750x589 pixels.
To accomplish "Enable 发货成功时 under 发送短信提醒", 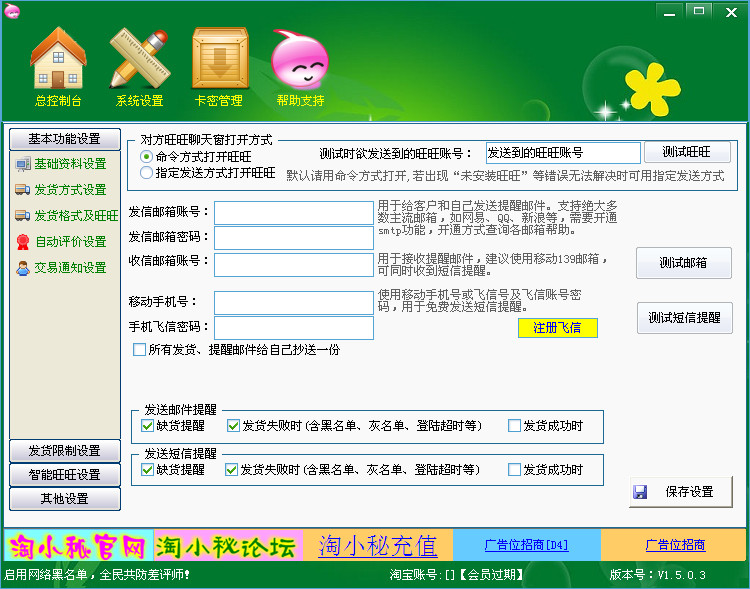I will point(514,469).
